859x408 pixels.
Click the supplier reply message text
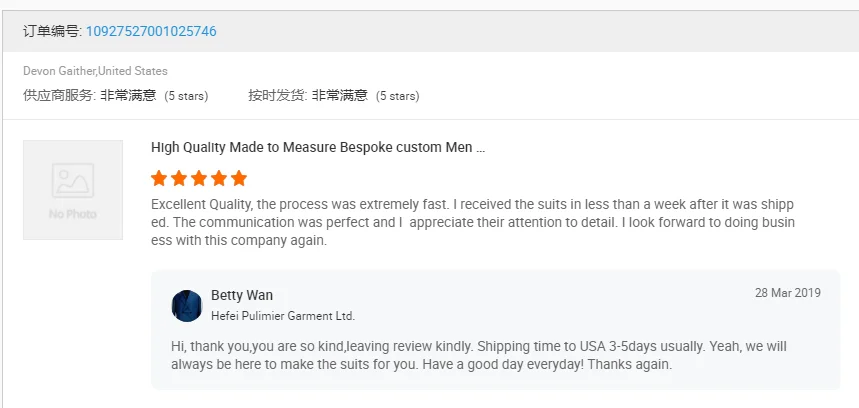pos(479,355)
